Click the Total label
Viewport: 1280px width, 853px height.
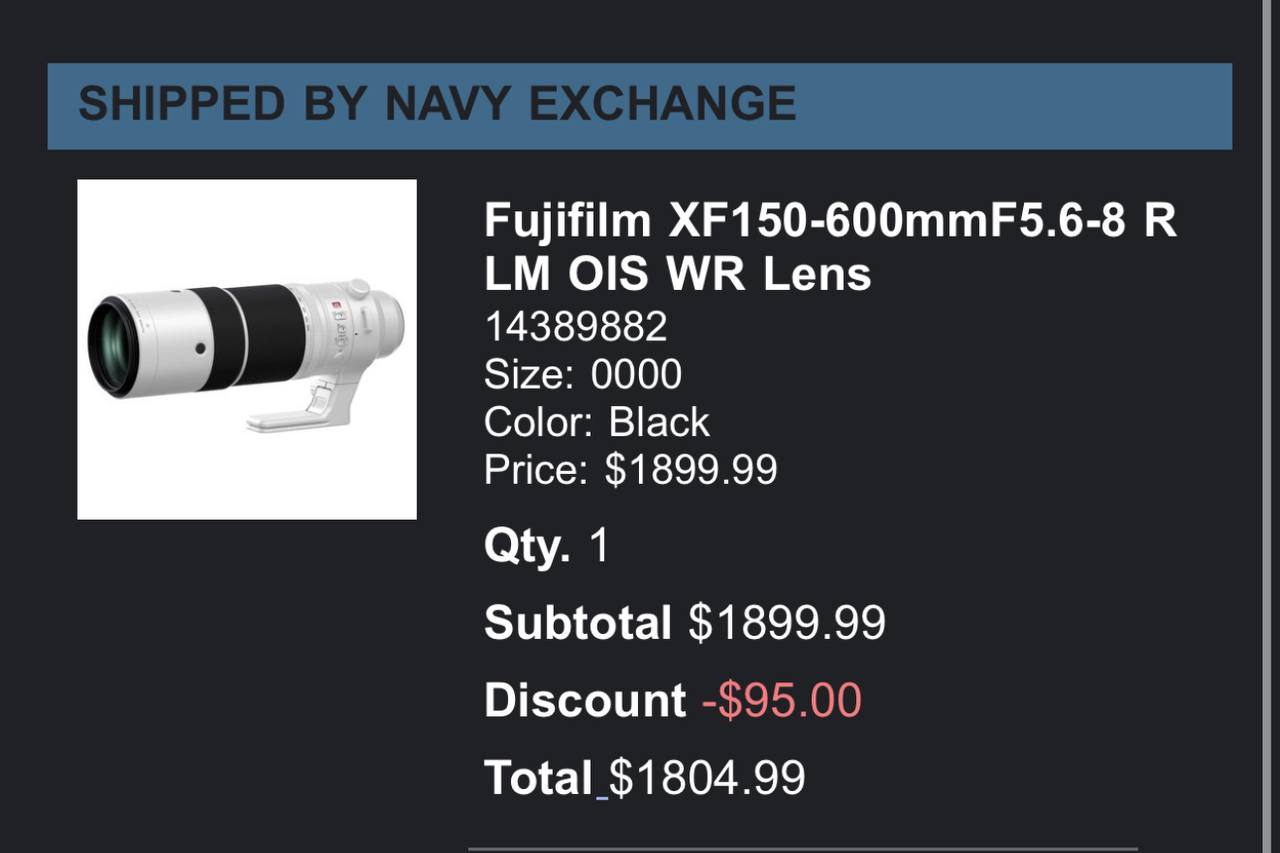[538, 778]
